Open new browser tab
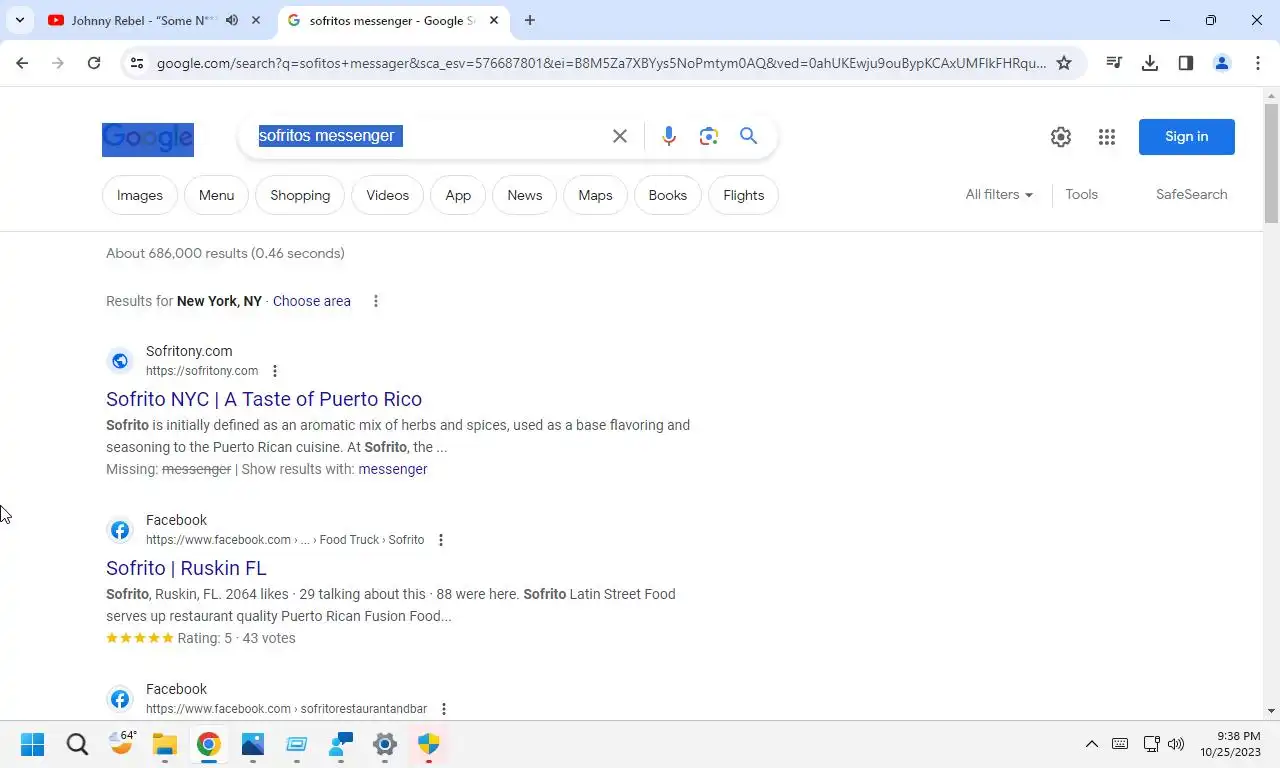This screenshot has width=1280, height=768. point(530,20)
